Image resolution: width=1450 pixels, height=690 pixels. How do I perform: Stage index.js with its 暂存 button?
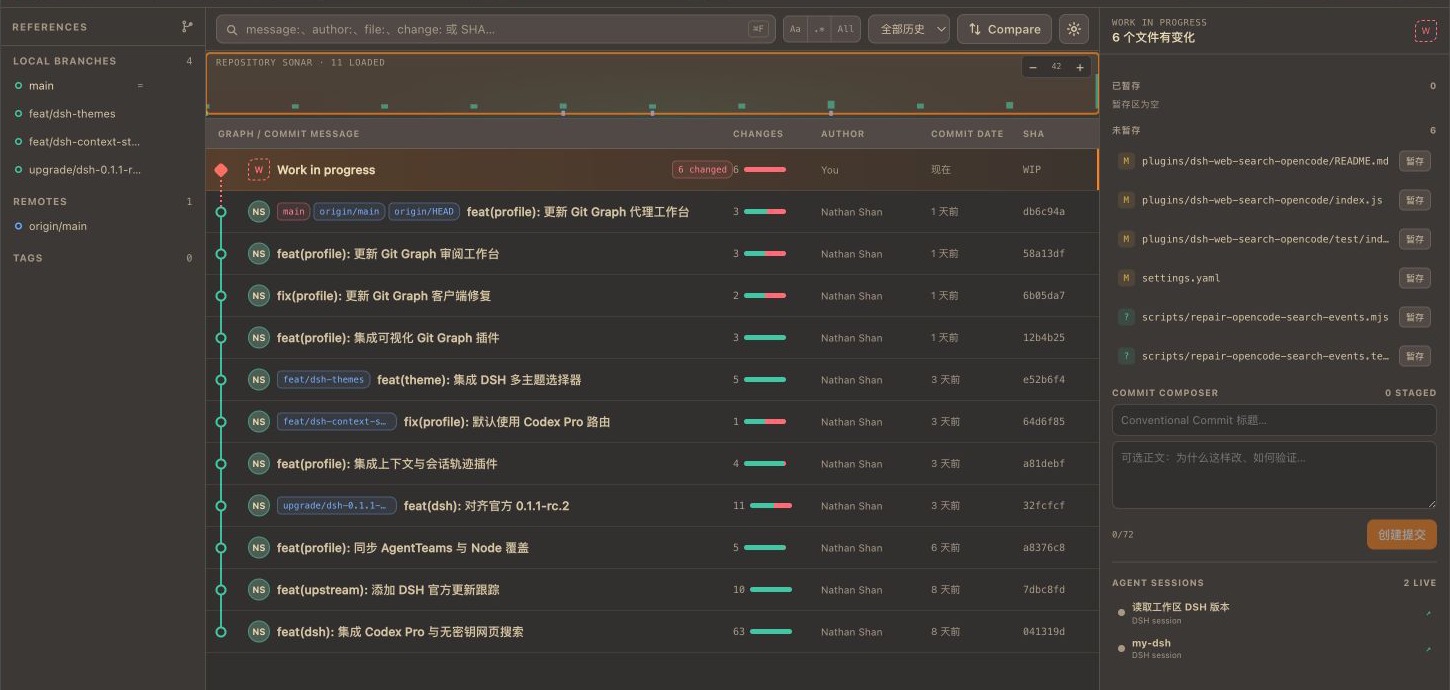(1414, 200)
